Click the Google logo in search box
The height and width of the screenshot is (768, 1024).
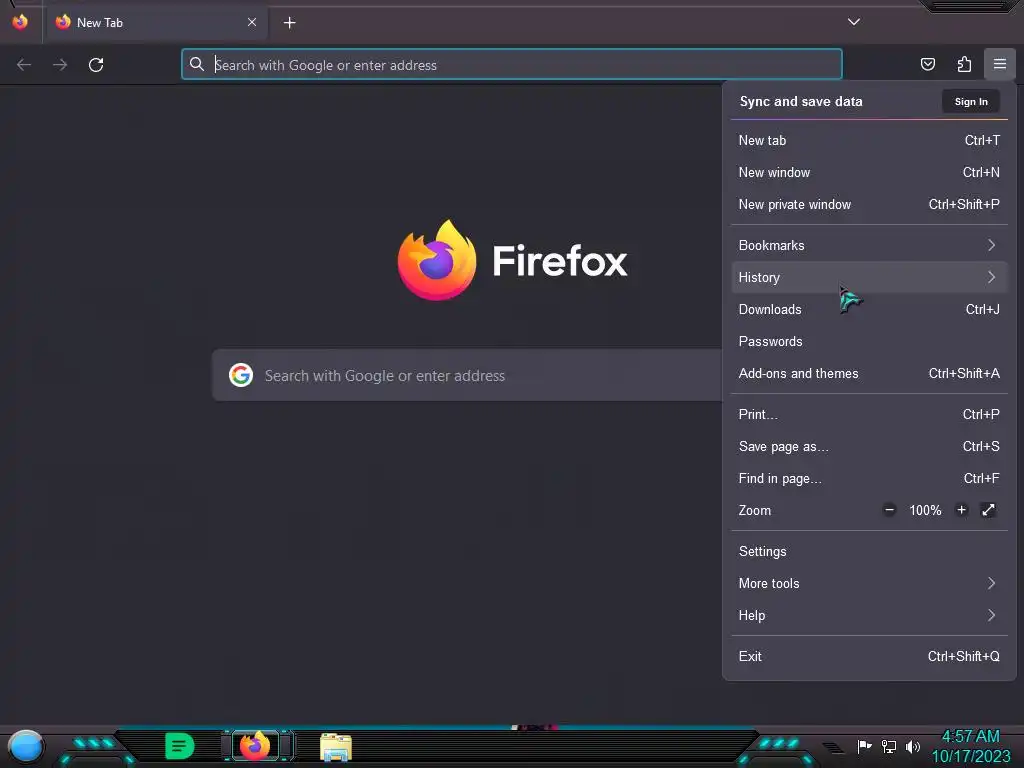point(241,376)
